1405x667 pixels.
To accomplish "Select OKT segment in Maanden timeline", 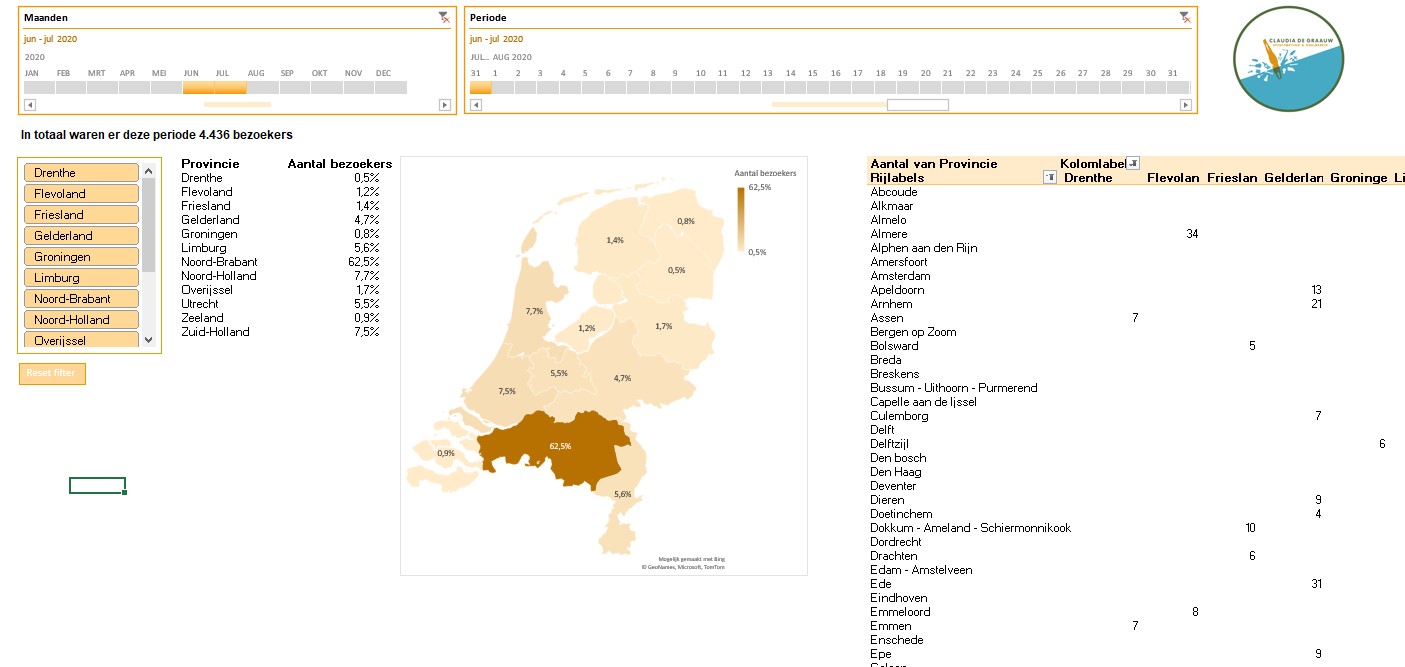I will [x=327, y=87].
